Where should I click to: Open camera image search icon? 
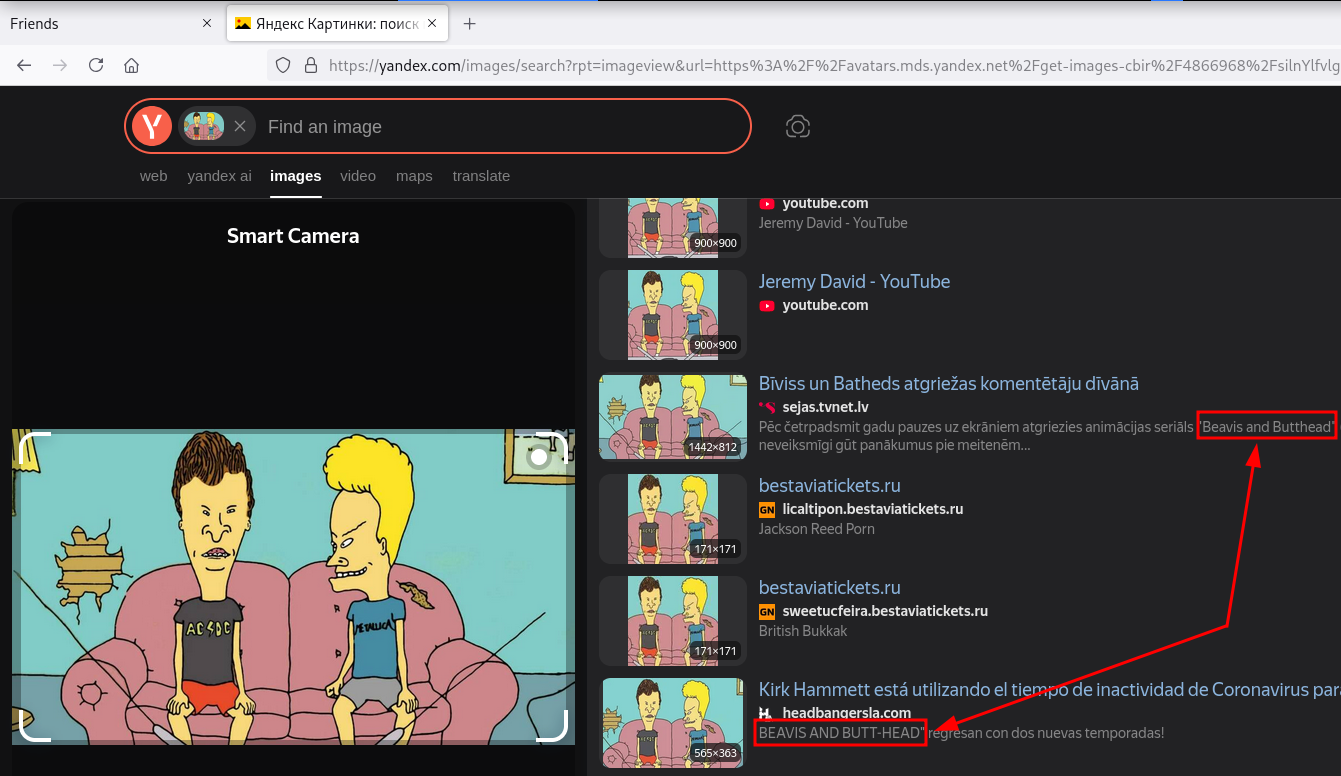[797, 126]
